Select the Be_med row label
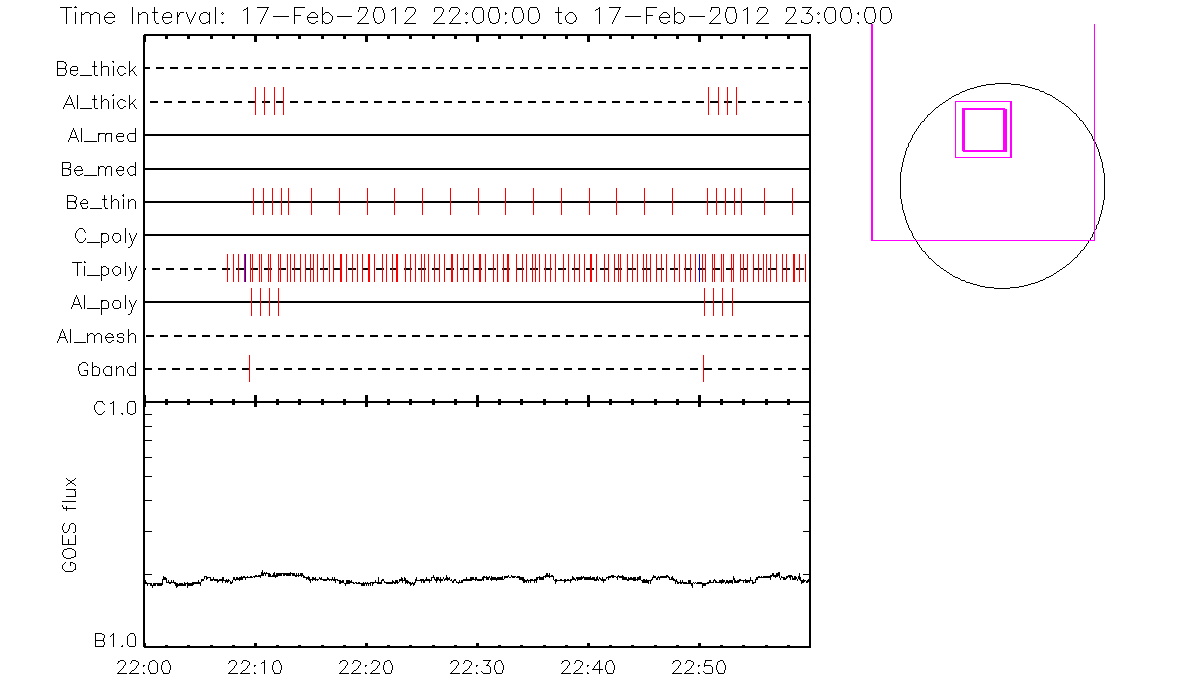Viewport: 1200px width, 700px height. [x=98, y=170]
